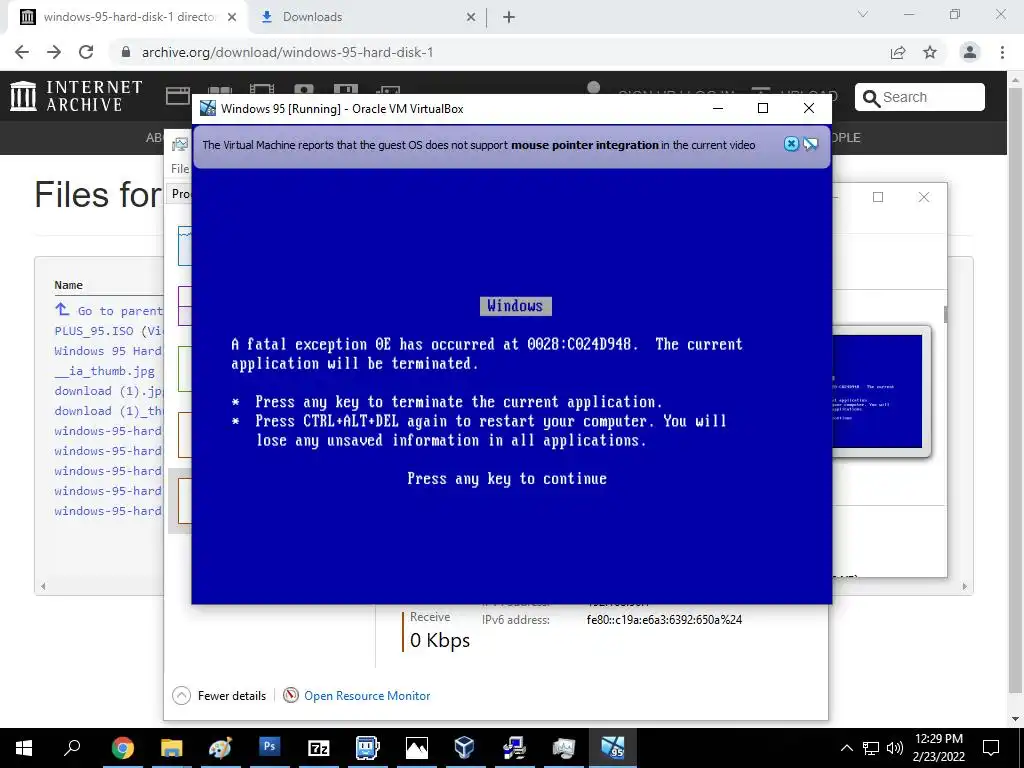Viewport: 1024px width, 768px height.
Task: Open the notification center icon
Action: [991, 747]
